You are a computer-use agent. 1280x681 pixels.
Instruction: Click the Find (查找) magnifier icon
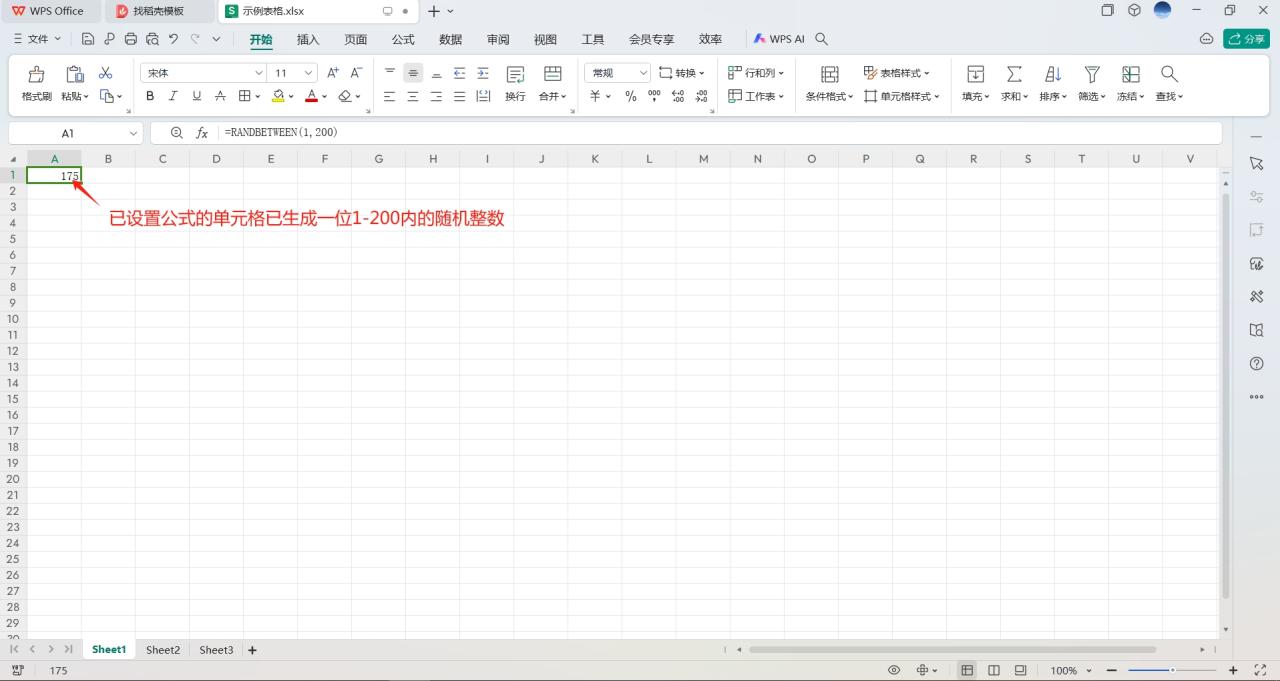click(x=1169, y=74)
